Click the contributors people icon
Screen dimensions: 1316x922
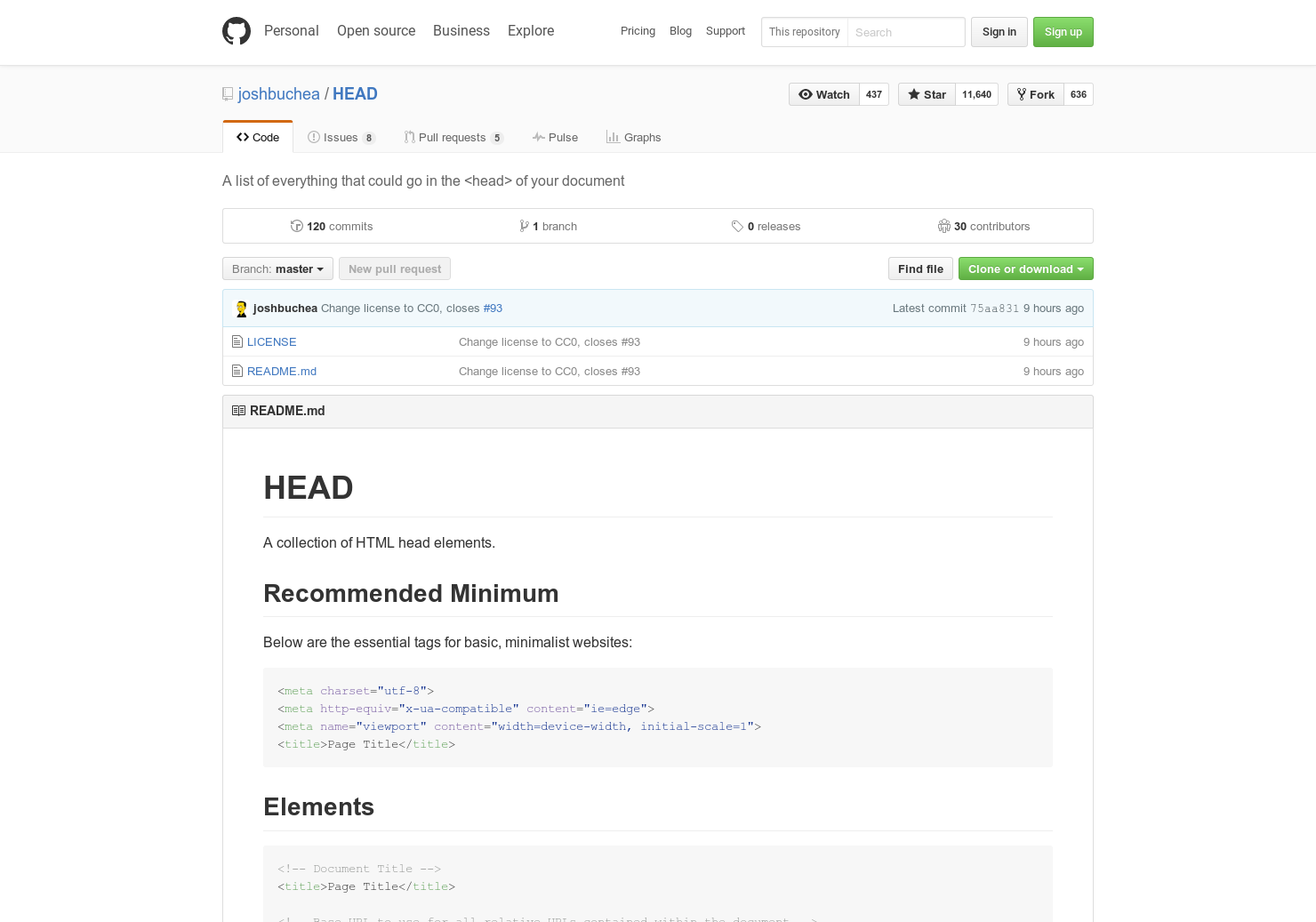944,226
